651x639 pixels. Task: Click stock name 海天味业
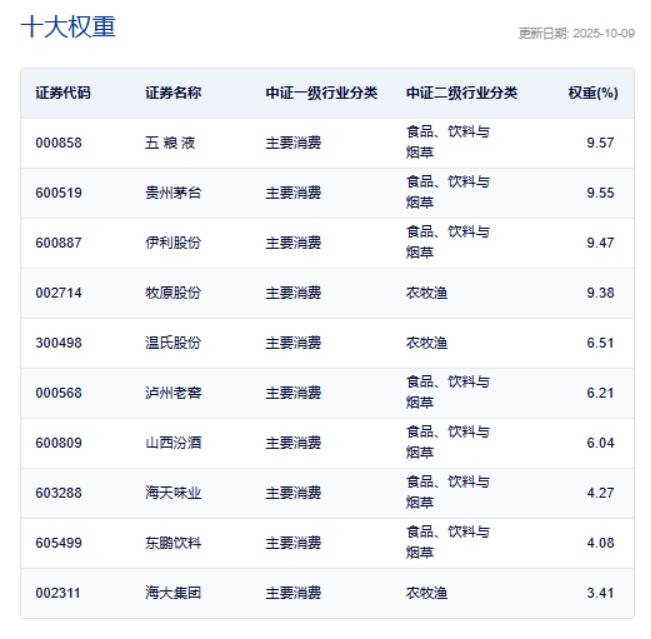(173, 493)
